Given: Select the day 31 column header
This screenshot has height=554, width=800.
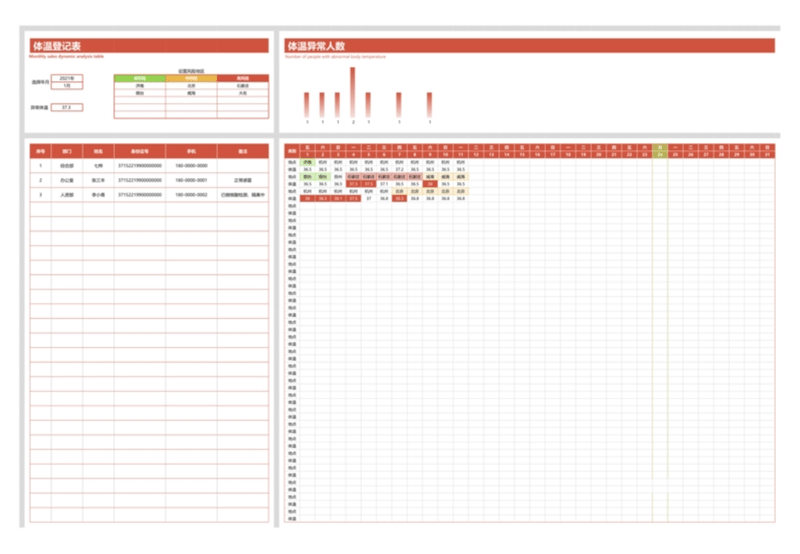Looking at the screenshot, I should 766,155.
